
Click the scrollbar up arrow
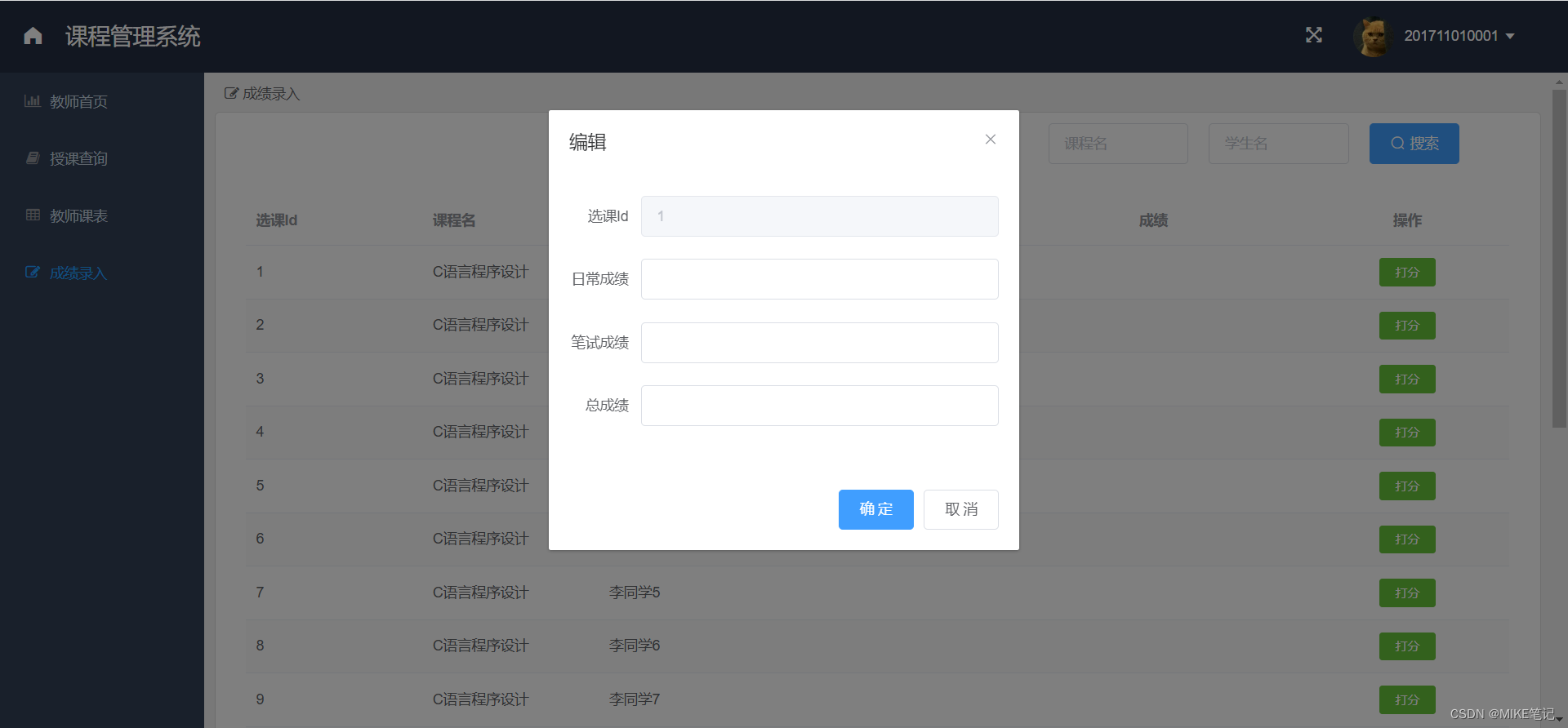[x=1559, y=82]
